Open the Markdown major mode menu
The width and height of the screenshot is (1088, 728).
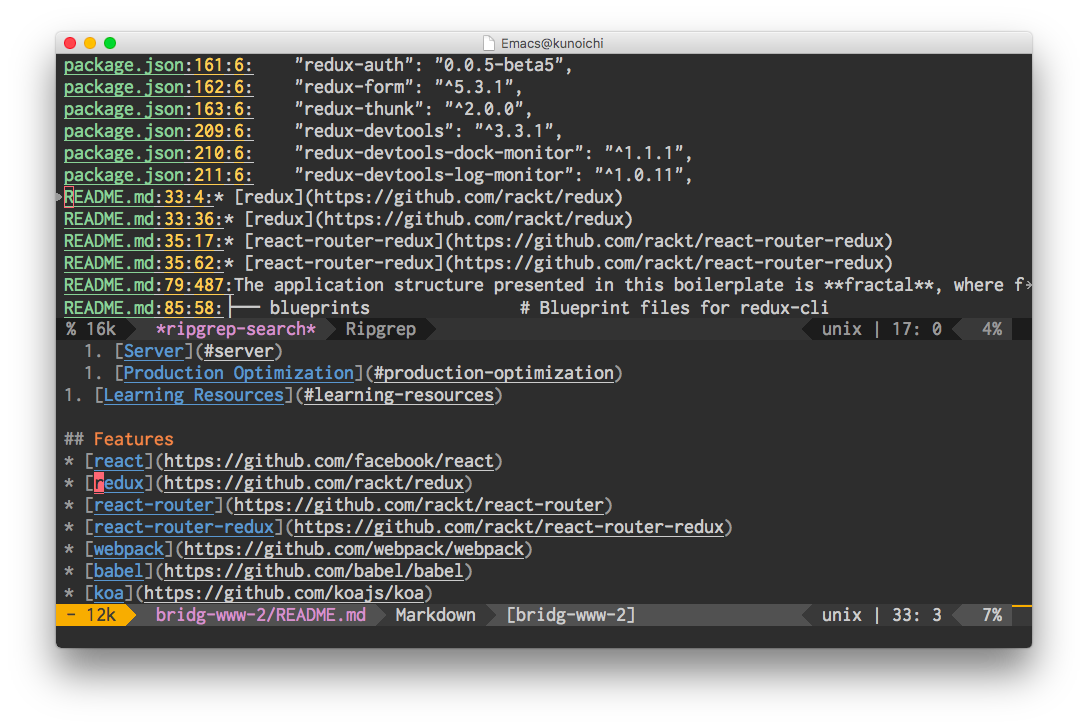[436, 615]
